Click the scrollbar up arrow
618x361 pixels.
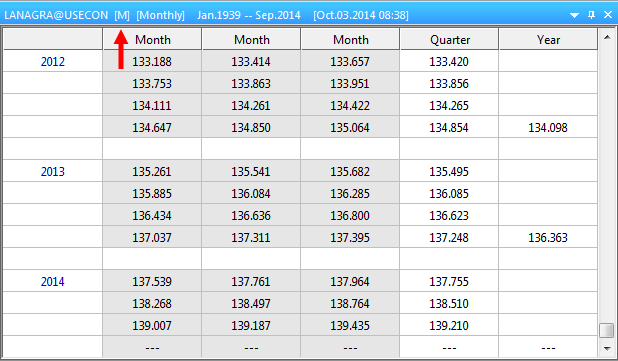coord(607,37)
